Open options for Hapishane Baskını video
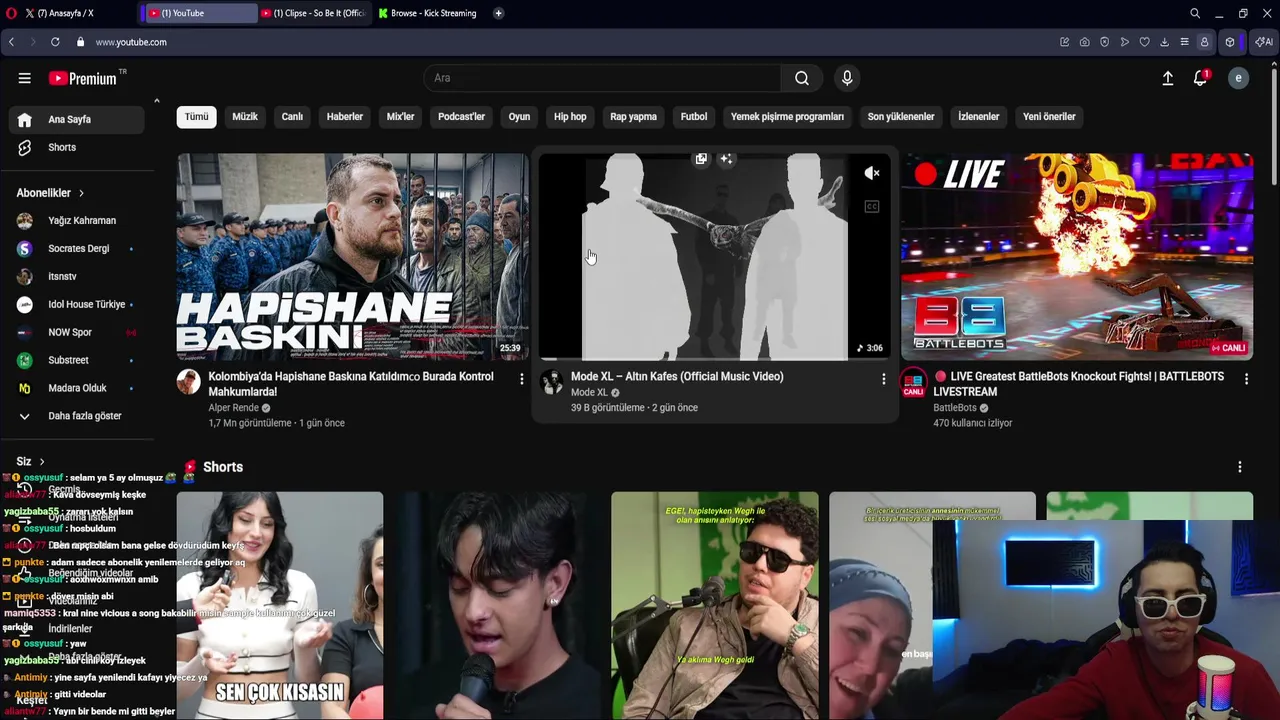Viewport: 1280px width, 720px height. point(521,379)
